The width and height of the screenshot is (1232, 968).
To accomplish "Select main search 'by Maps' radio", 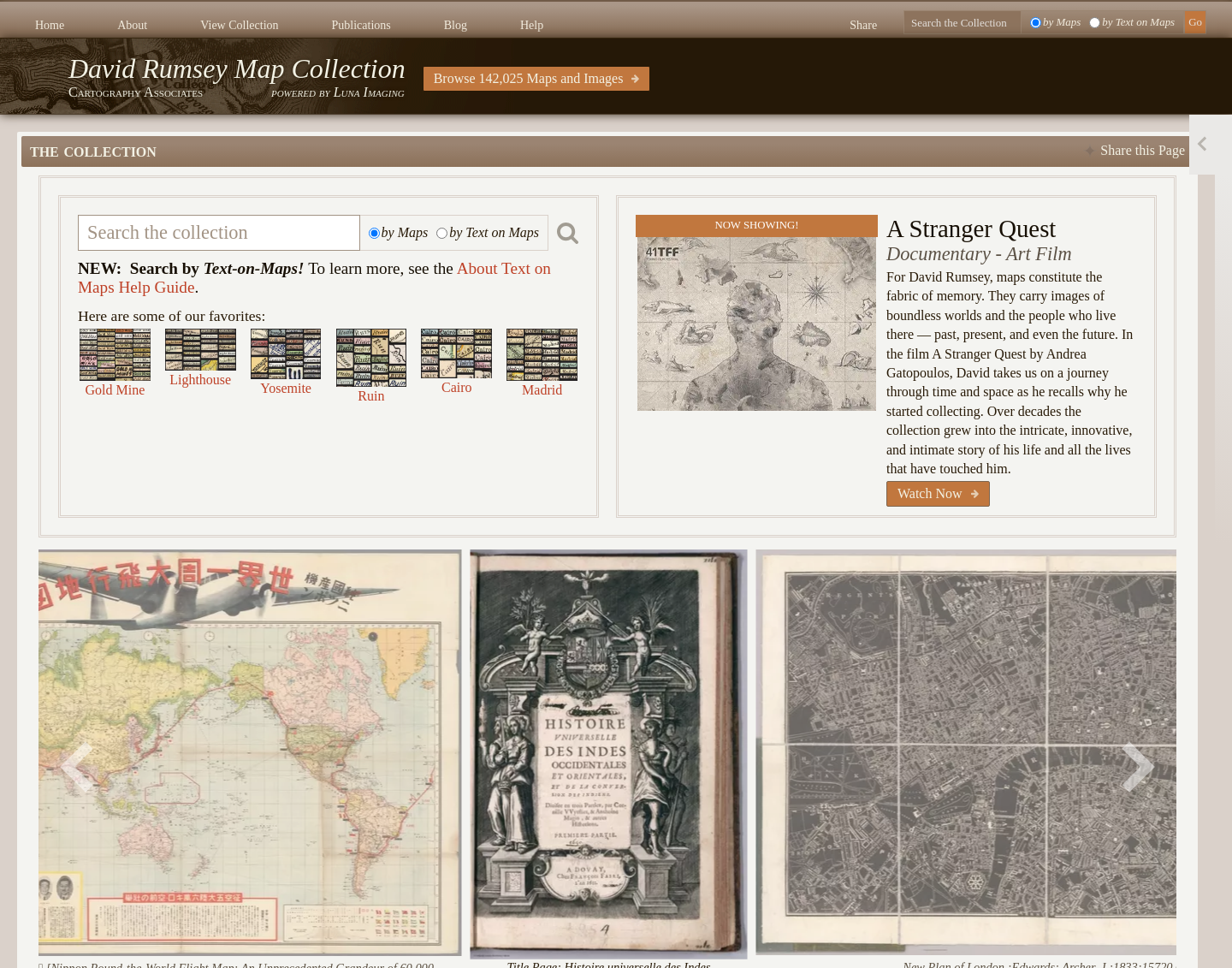I will 374,233.
